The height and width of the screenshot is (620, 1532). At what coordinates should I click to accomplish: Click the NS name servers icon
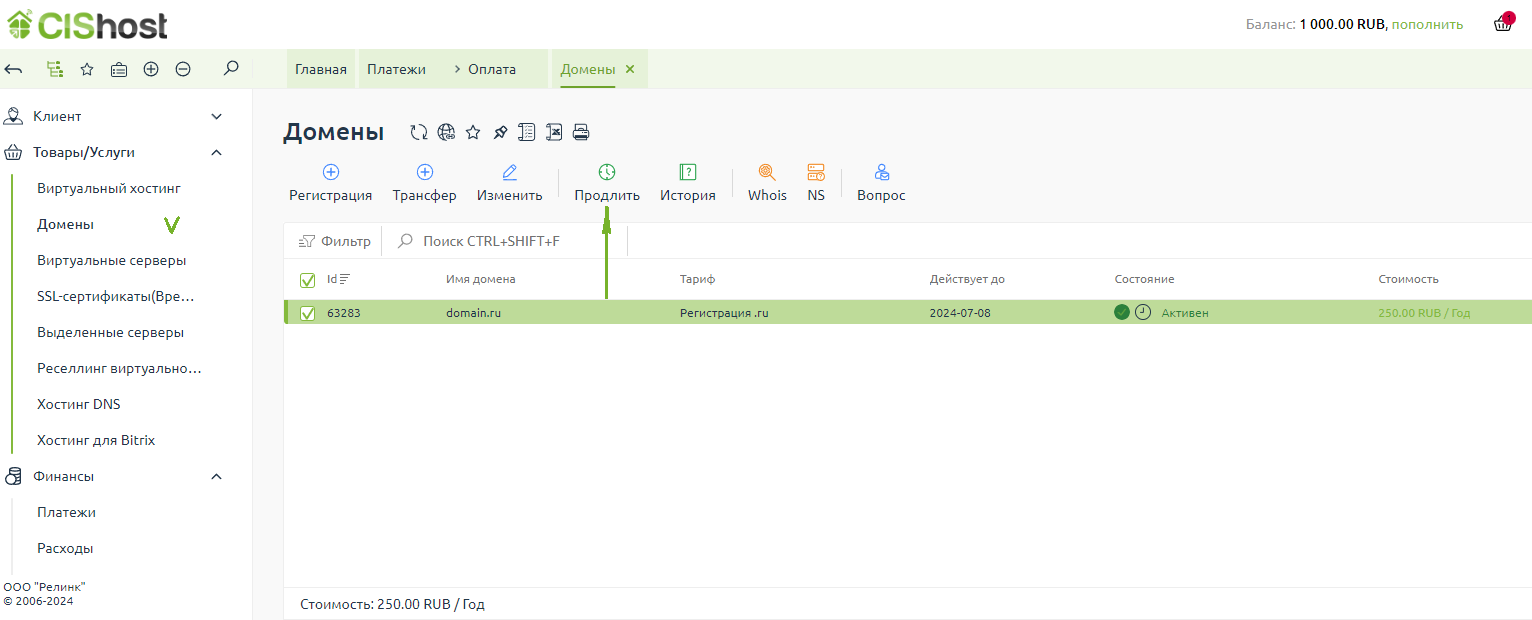(x=816, y=173)
